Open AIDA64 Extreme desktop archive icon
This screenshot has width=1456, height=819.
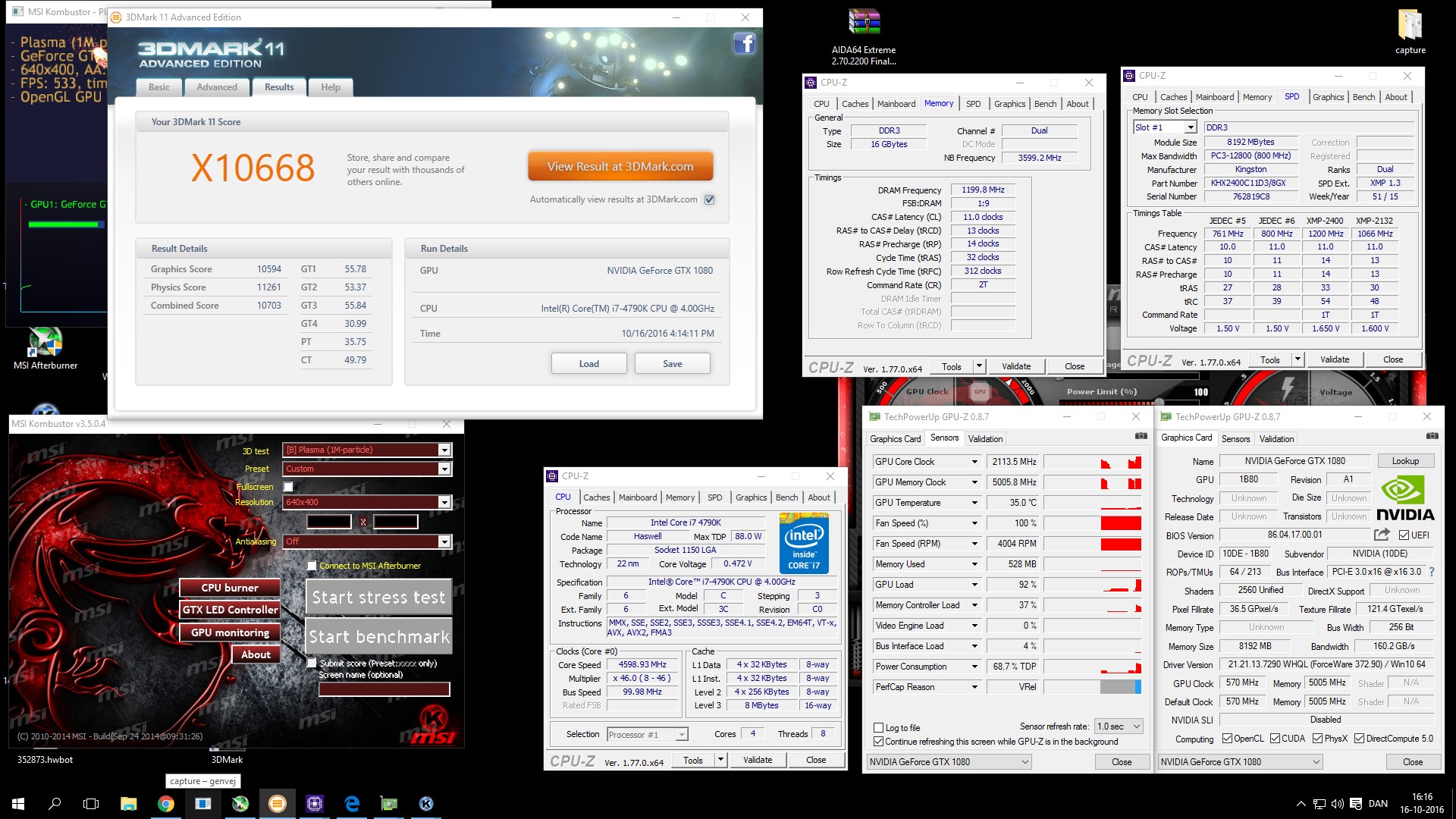point(864,38)
